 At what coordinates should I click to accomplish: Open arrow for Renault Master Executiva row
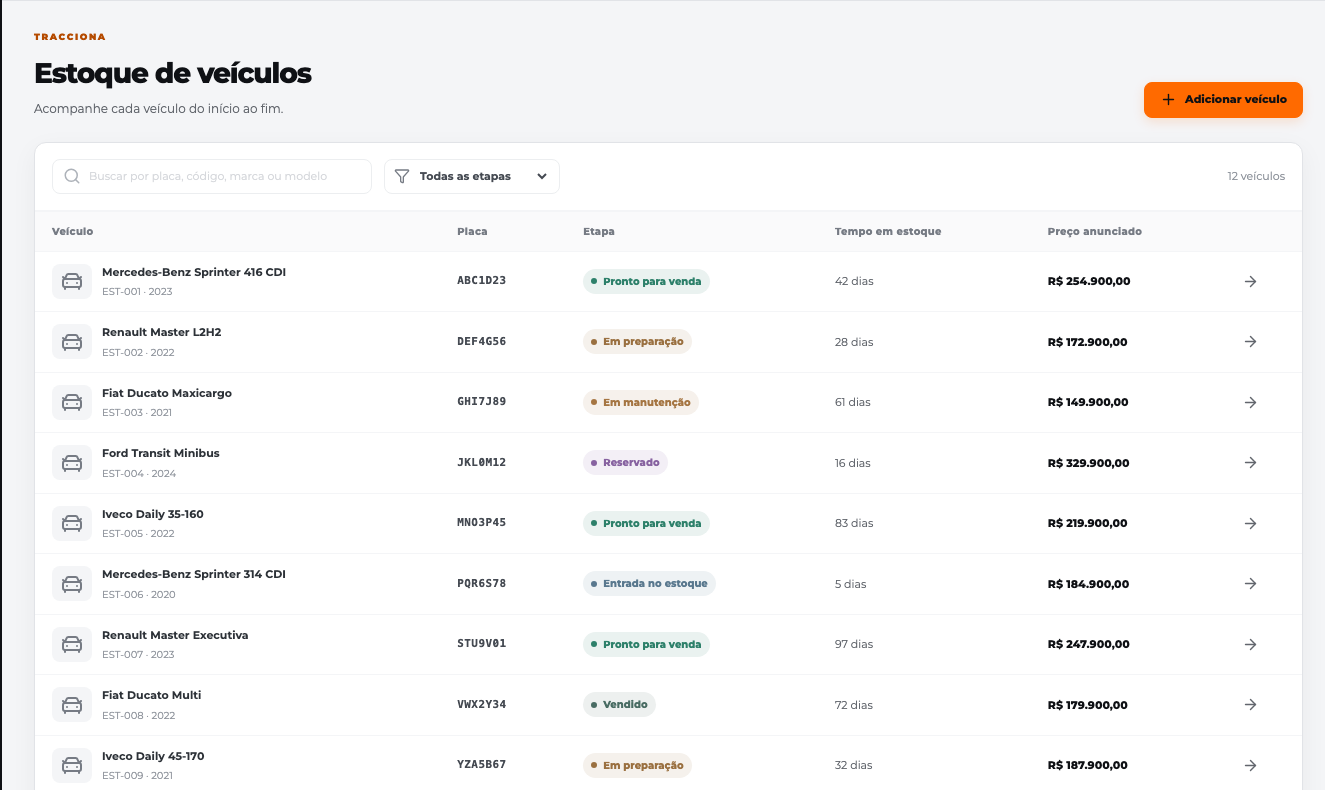1250,644
